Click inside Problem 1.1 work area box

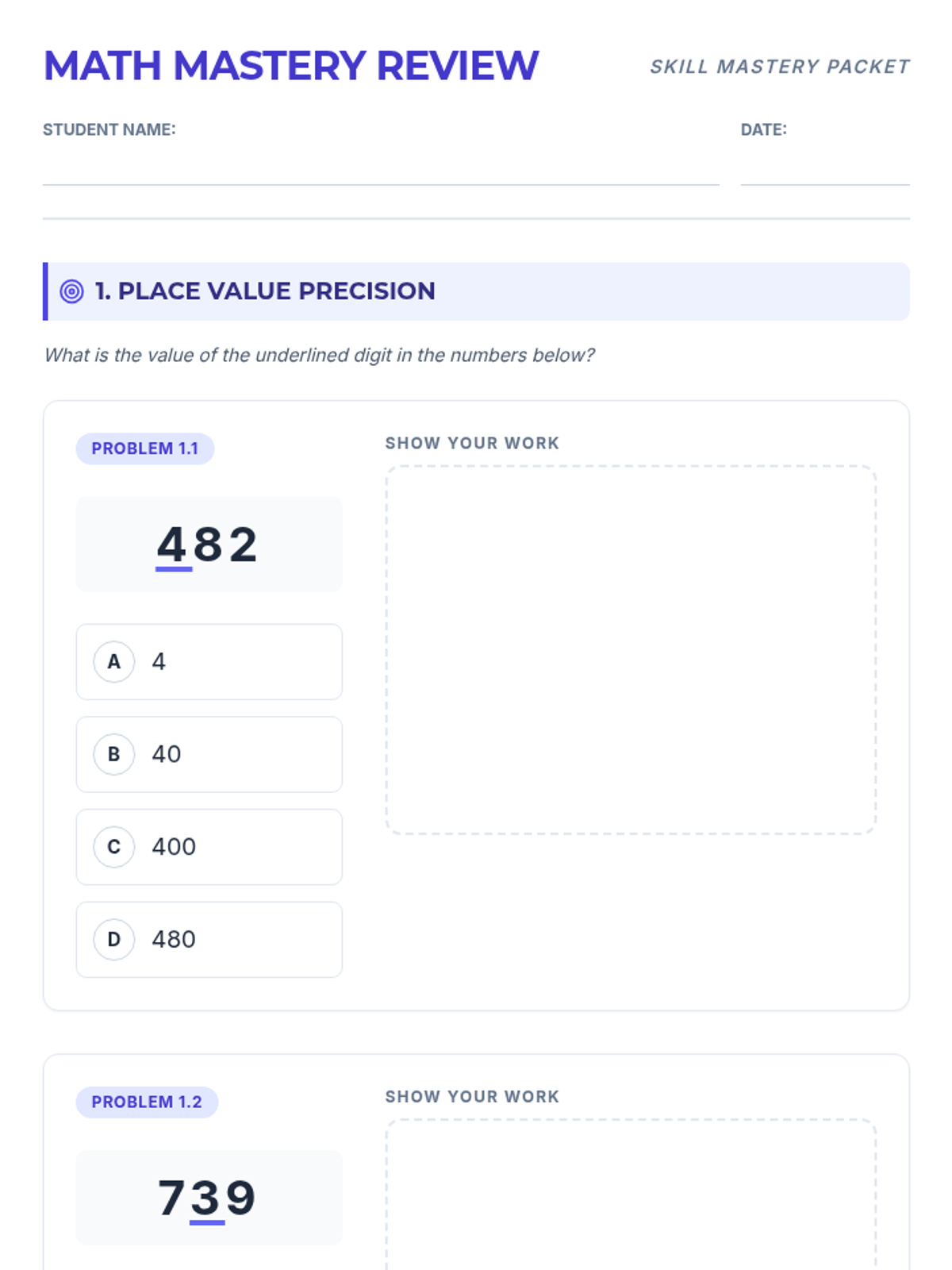631,649
